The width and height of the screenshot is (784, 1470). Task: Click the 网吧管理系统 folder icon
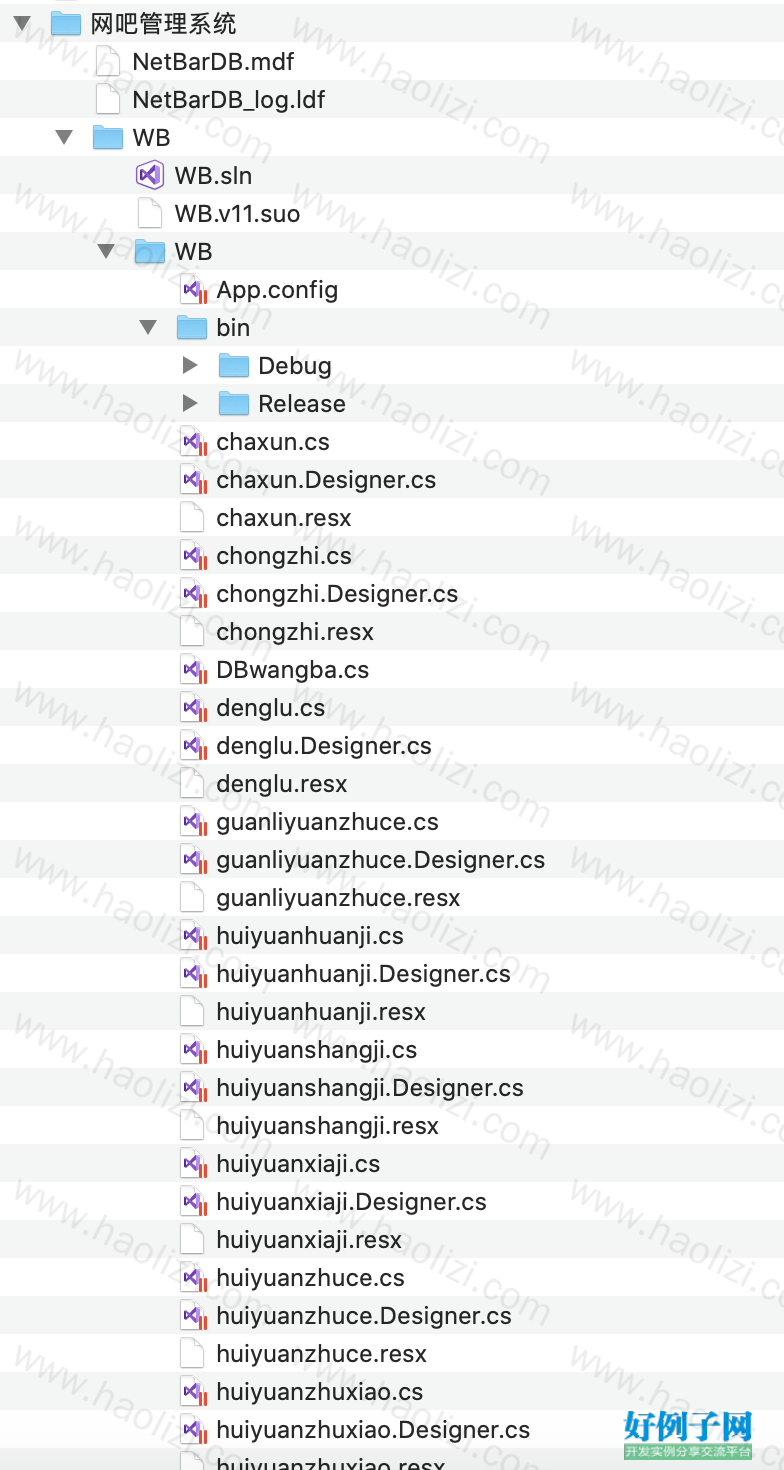(x=66, y=24)
